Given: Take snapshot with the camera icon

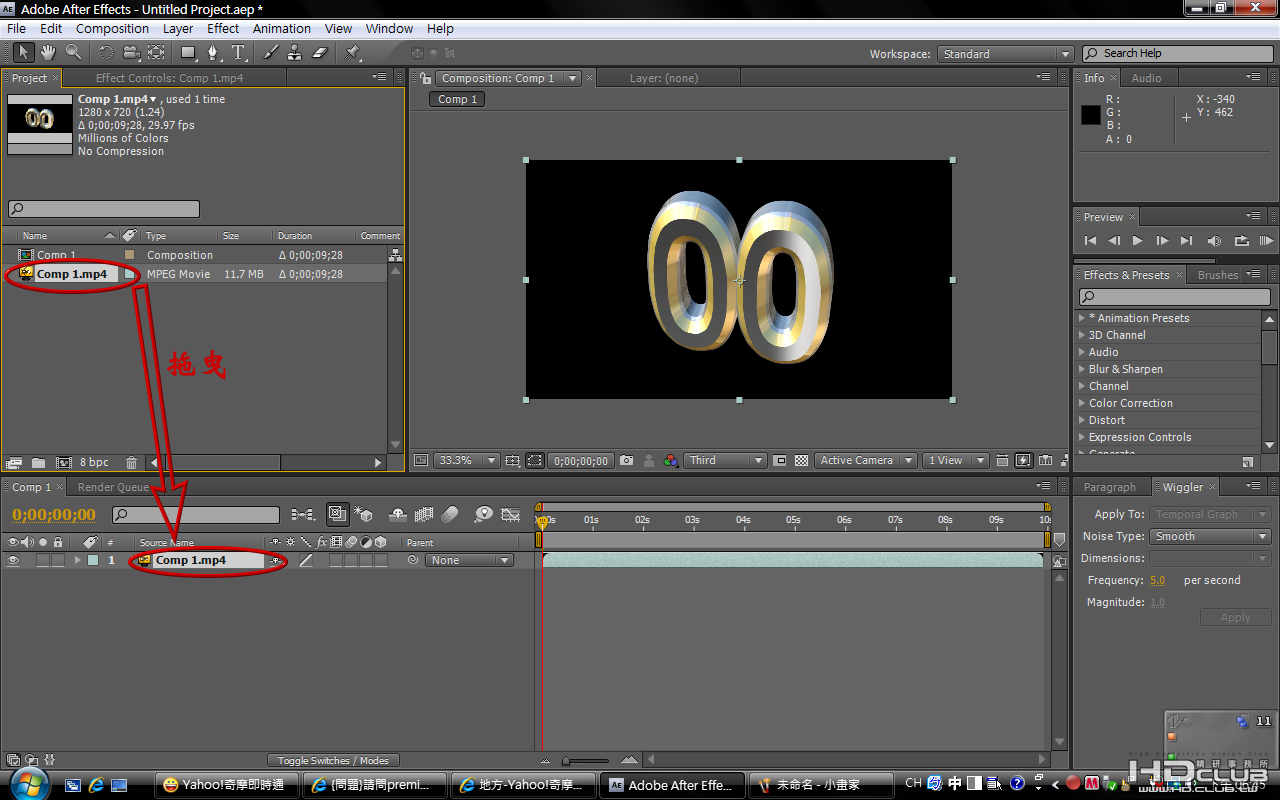Looking at the screenshot, I should [626, 461].
